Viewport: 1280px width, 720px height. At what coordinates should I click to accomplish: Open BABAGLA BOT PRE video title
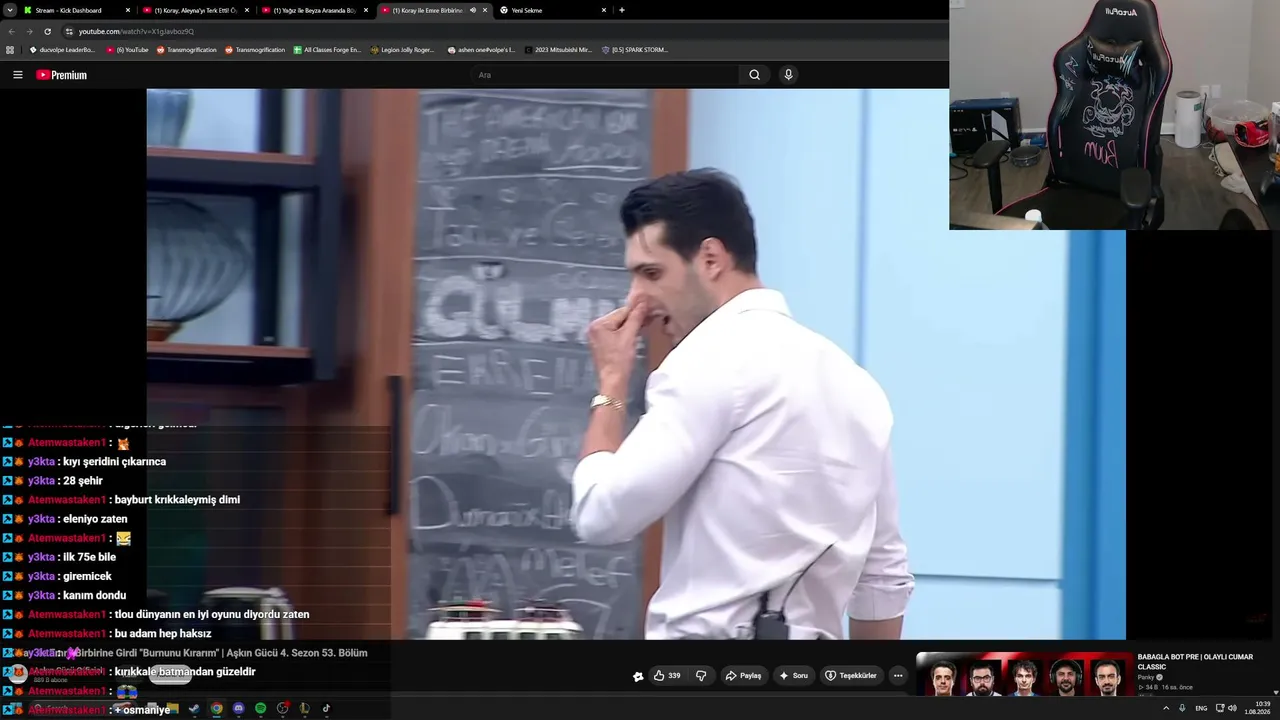point(1195,662)
